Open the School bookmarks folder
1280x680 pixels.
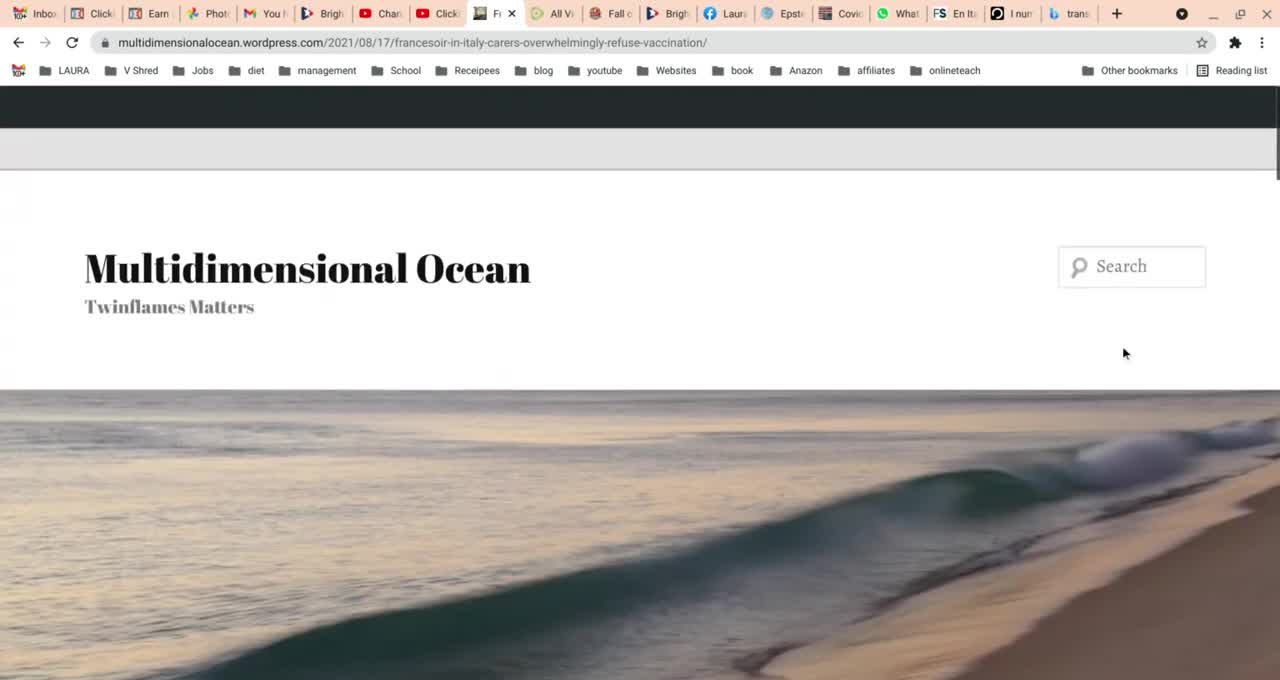[x=396, y=71]
